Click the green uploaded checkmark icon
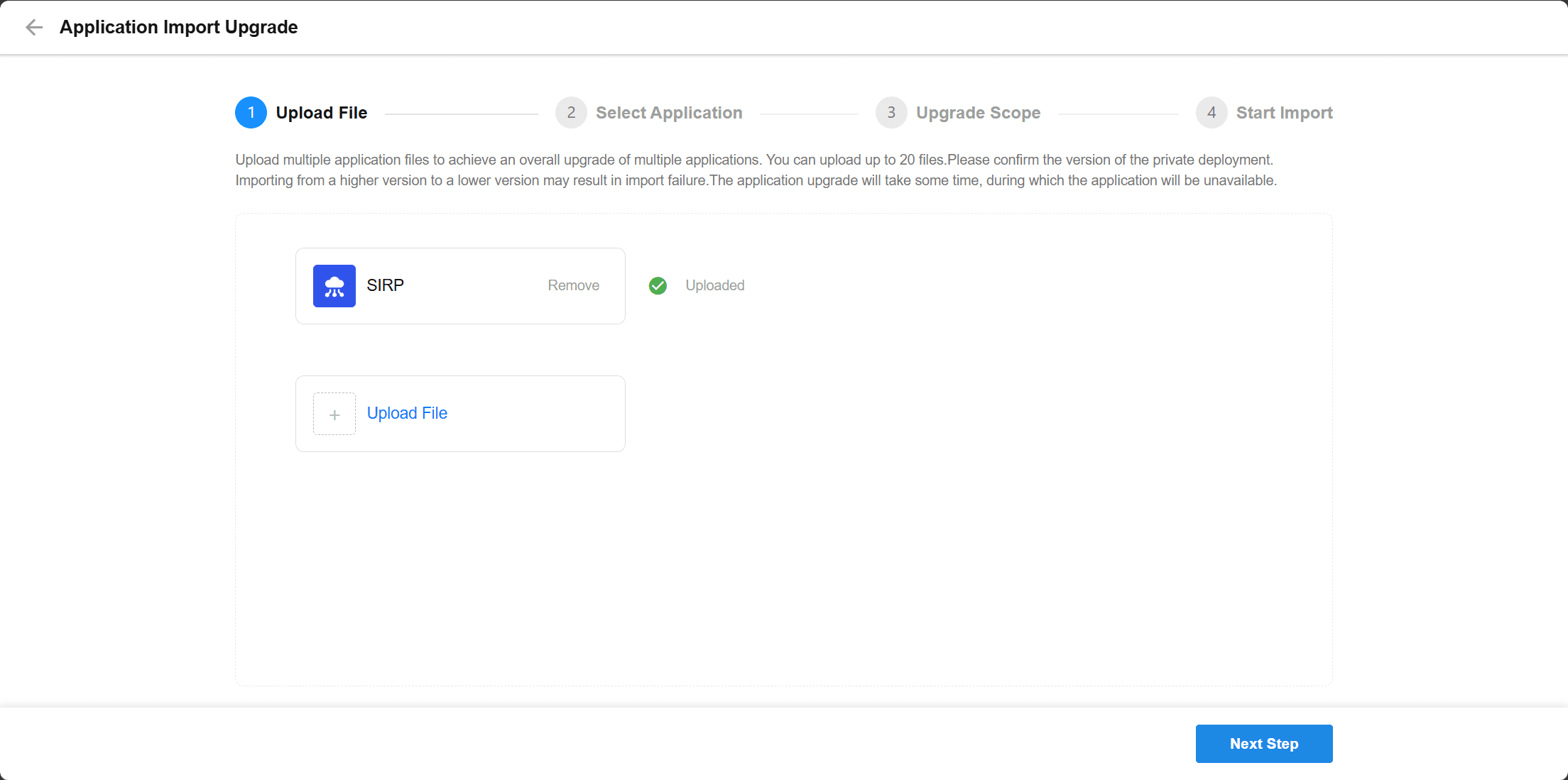 (658, 286)
